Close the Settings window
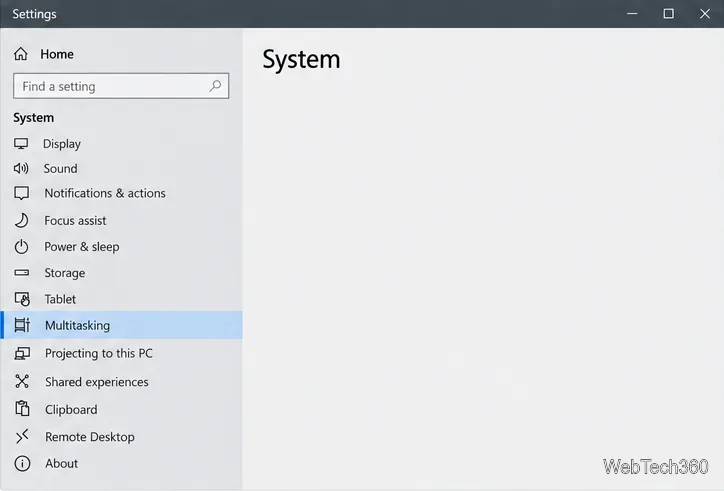724x491 pixels. [705, 14]
